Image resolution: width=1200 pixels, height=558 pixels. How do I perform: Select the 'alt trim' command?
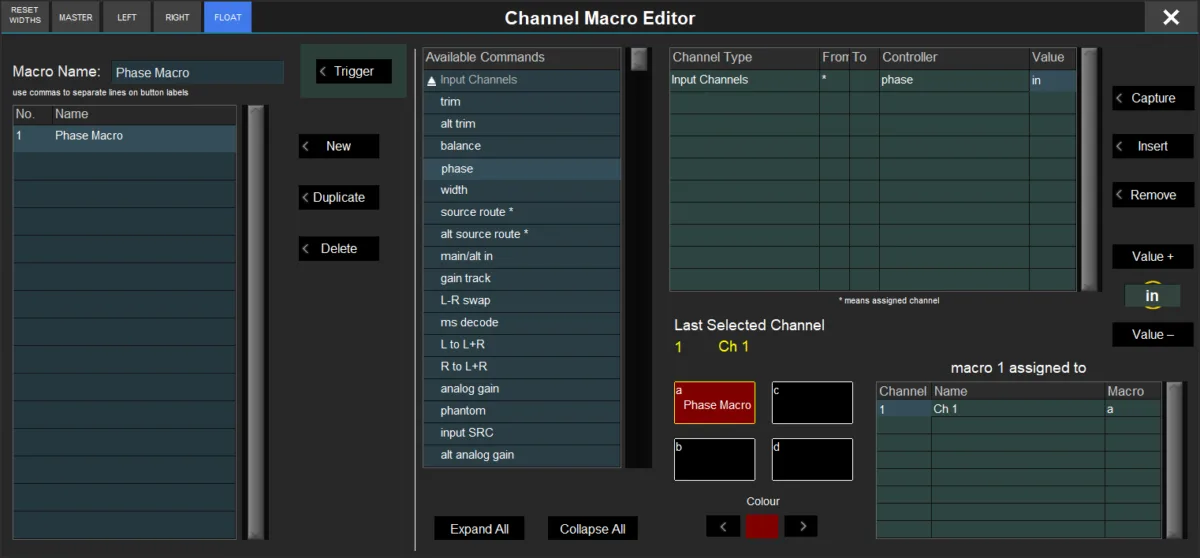coord(521,124)
